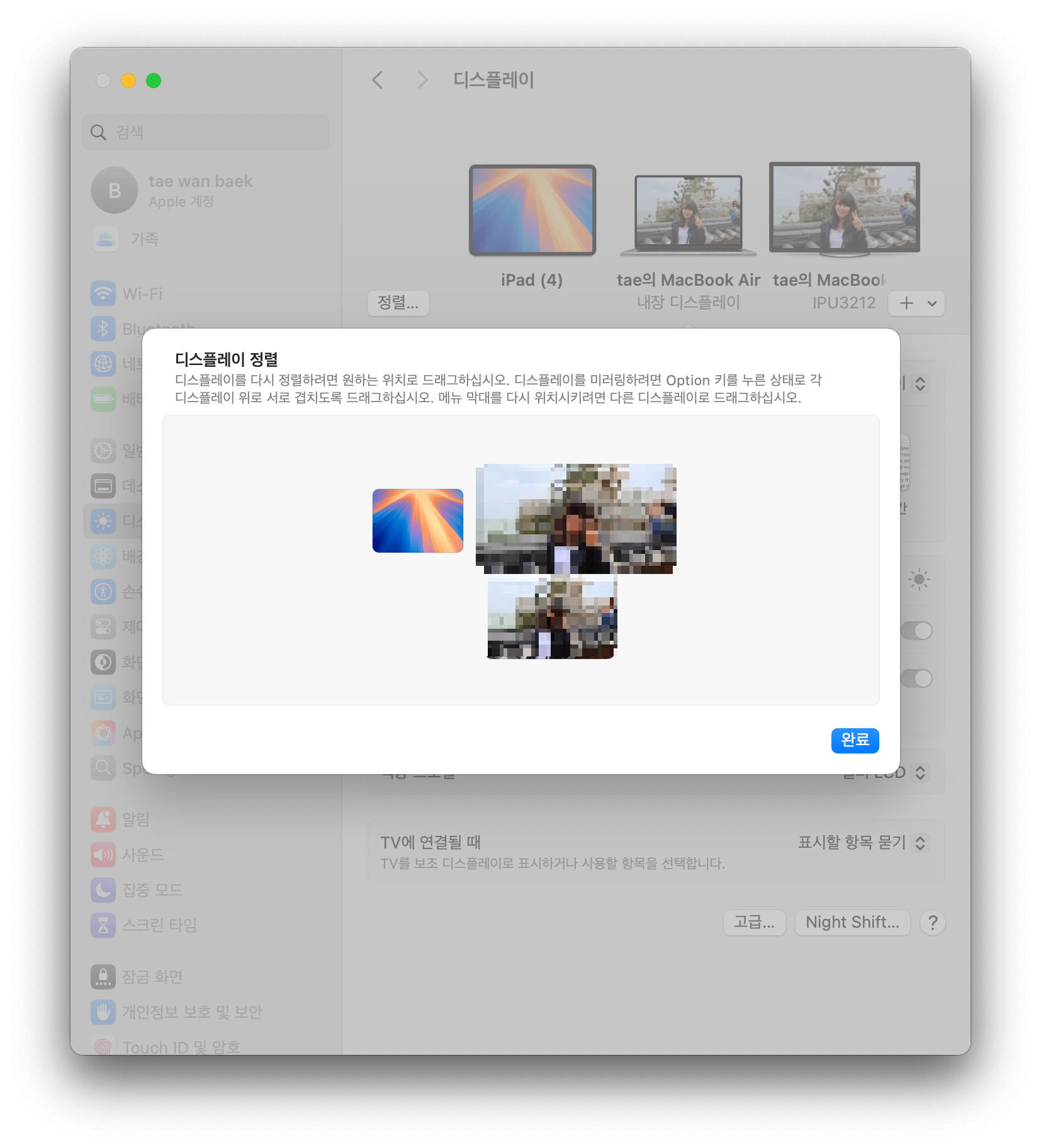Toggle the lower switch behind the dialog

[x=916, y=678]
